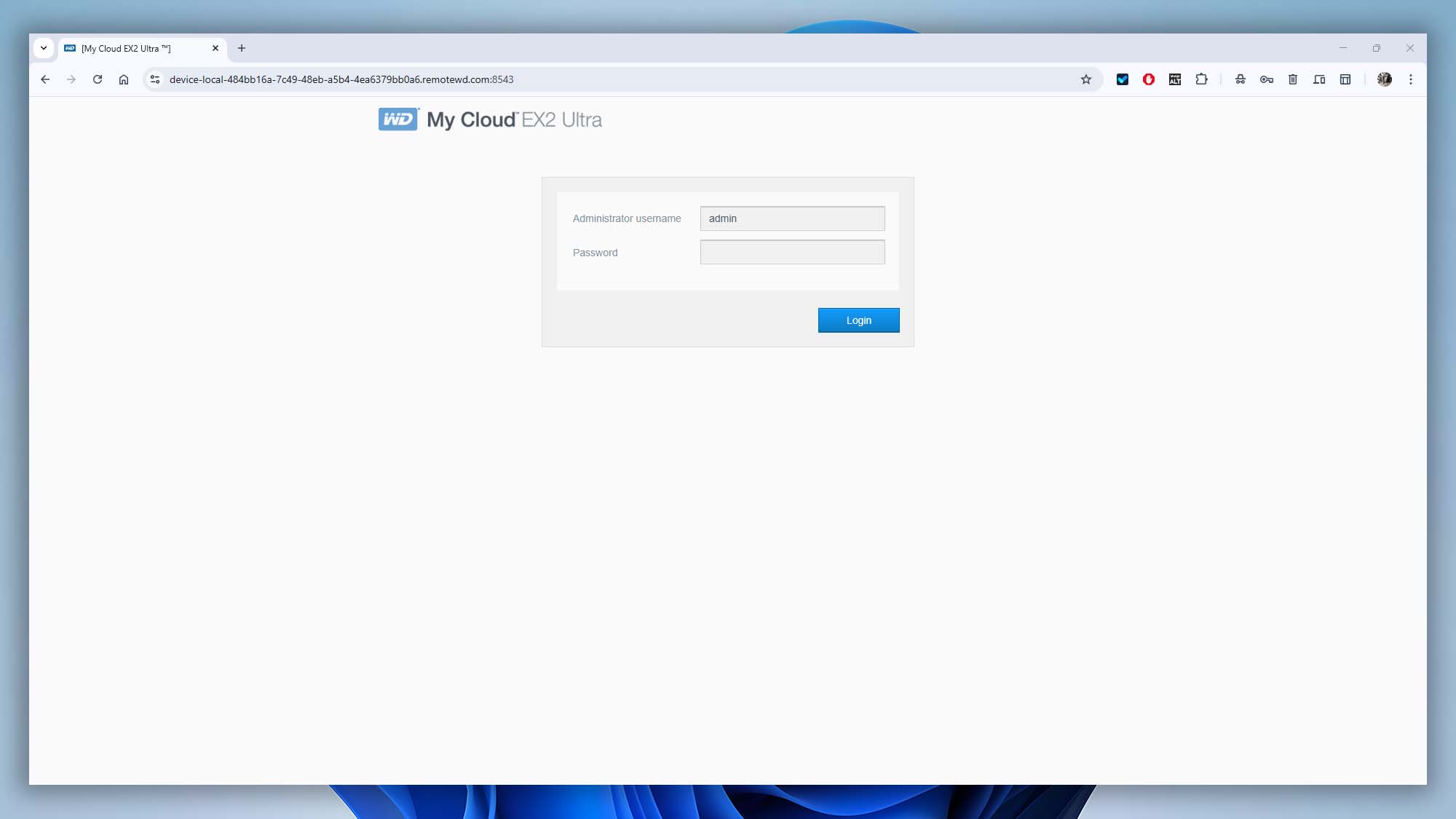Open the blue checkmark extension
This screenshot has height=819, width=1456.
point(1123,79)
